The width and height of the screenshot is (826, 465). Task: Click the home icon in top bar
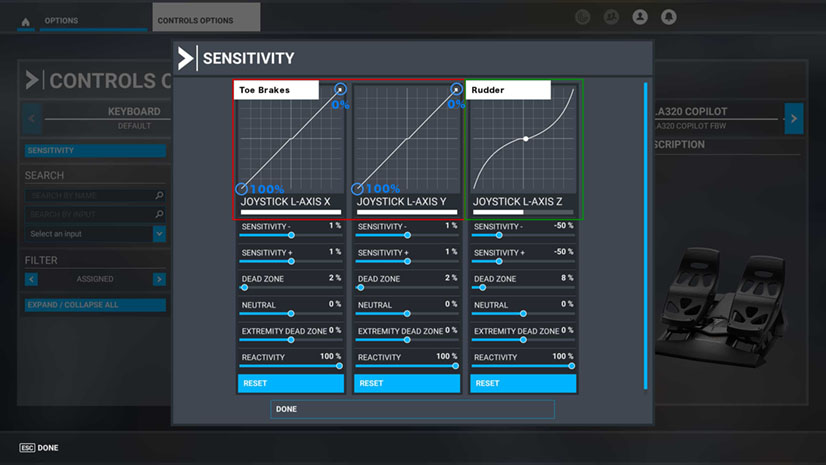click(x=25, y=21)
